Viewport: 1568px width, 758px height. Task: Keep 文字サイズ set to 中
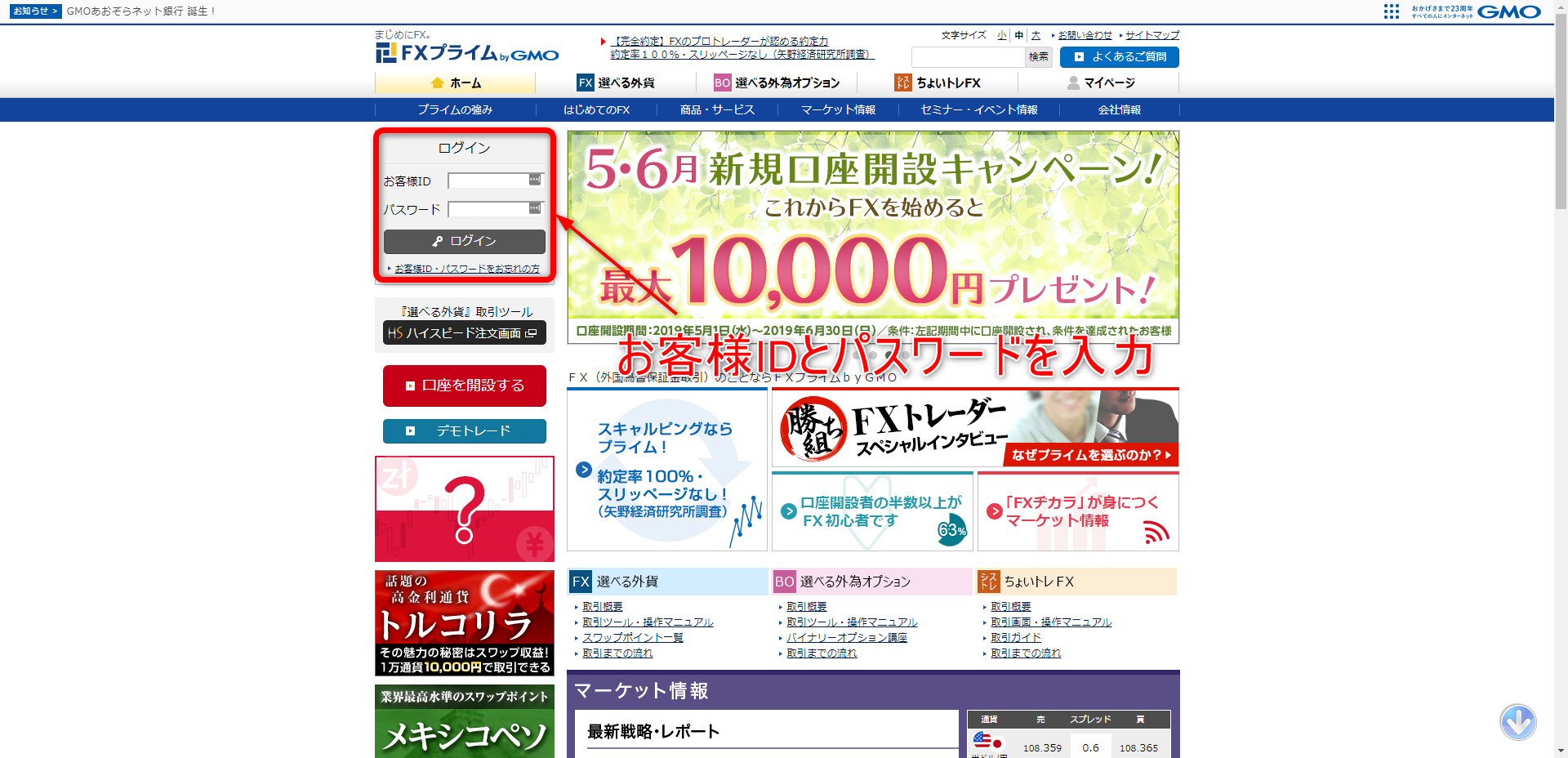tap(1018, 36)
